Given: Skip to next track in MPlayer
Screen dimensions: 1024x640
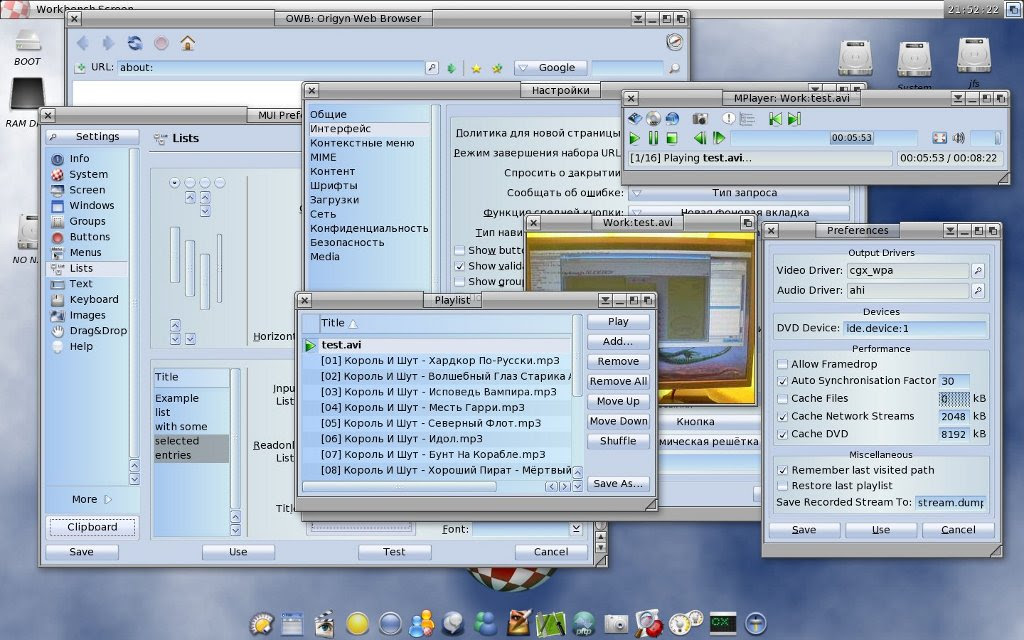Looking at the screenshot, I should 794,119.
